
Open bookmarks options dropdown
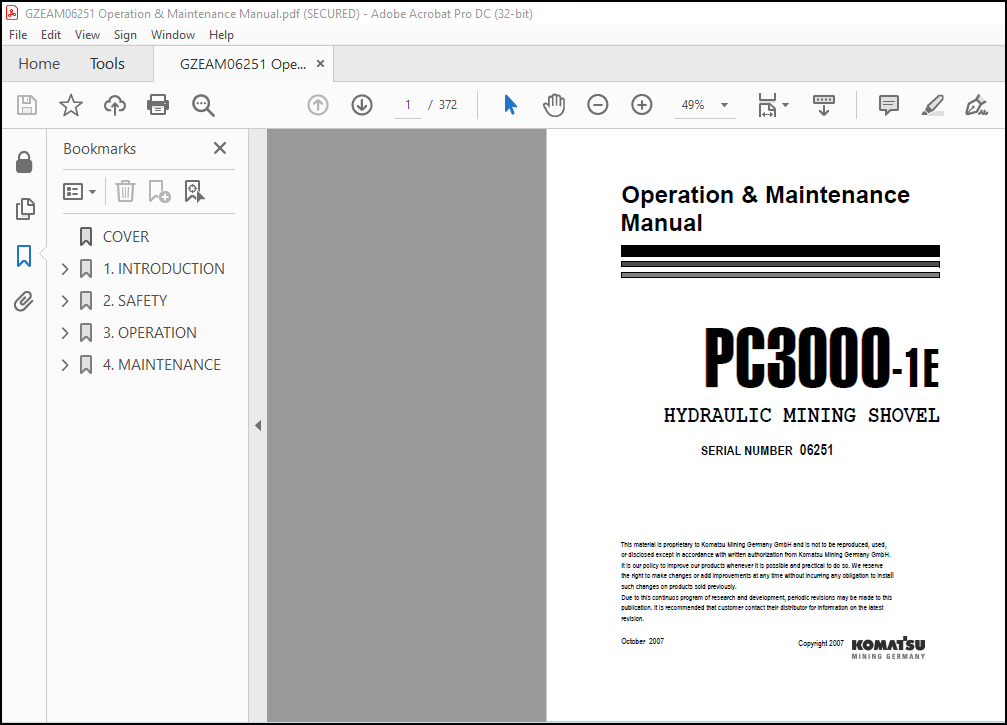(x=80, y=191)
